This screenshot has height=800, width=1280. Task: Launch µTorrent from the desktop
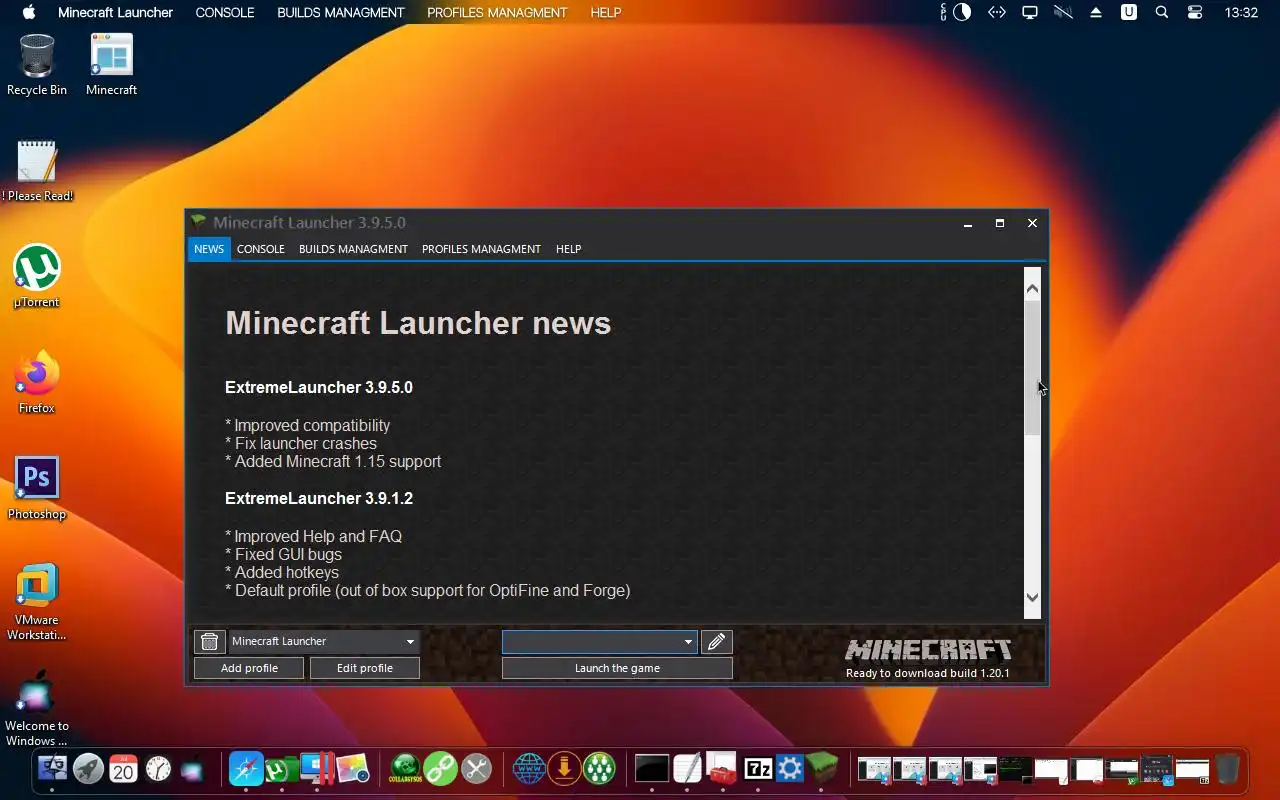click(37, 277)
